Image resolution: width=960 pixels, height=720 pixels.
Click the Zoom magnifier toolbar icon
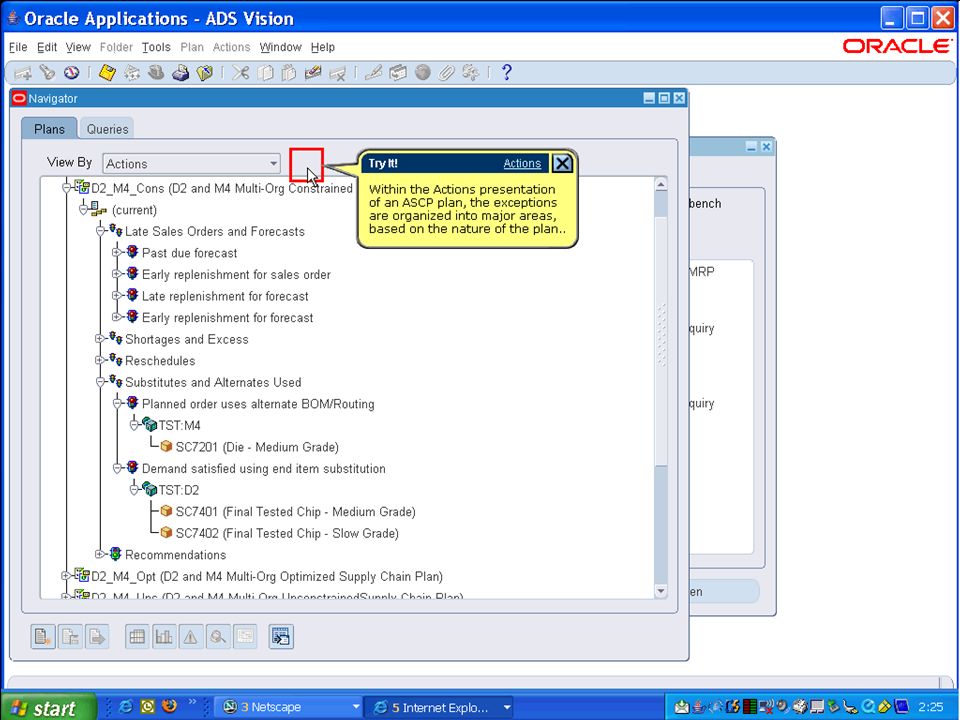pyautogui.click(x=397, y=73)
